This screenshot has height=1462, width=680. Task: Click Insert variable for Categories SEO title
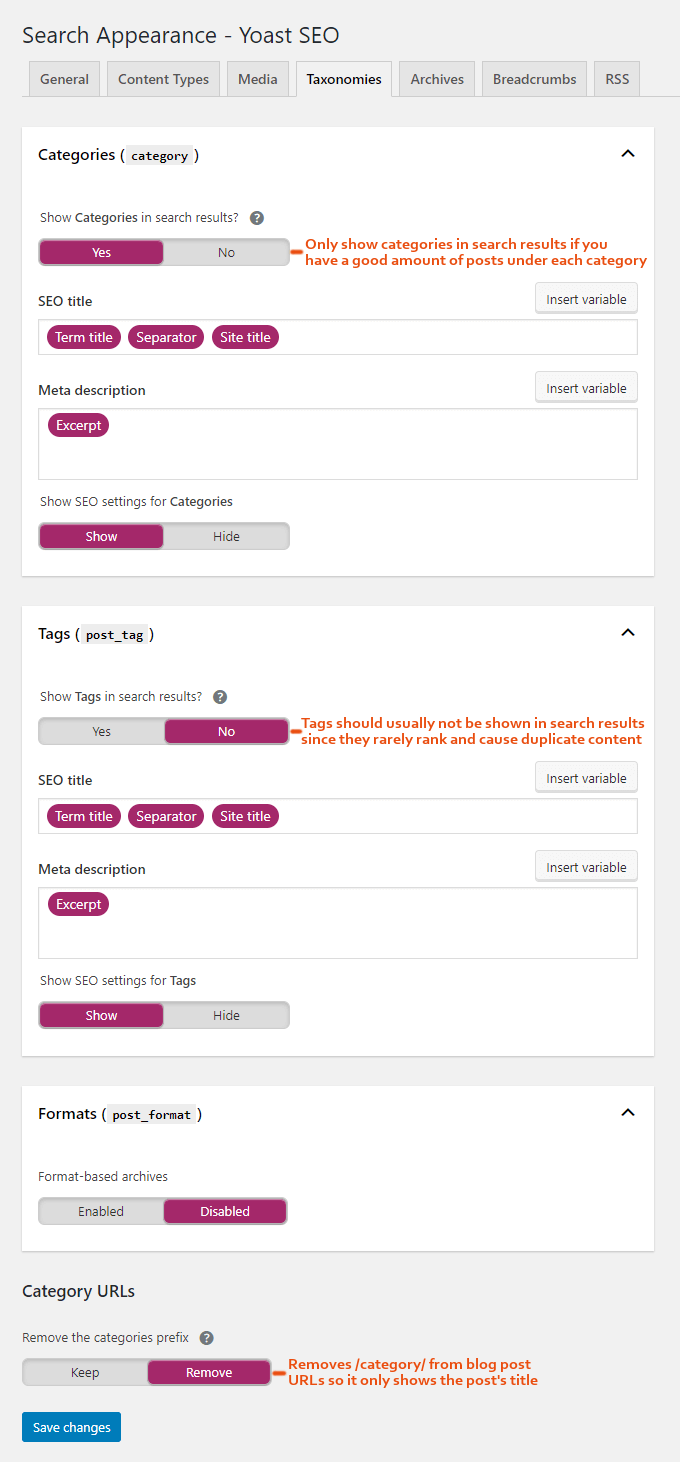586,297
